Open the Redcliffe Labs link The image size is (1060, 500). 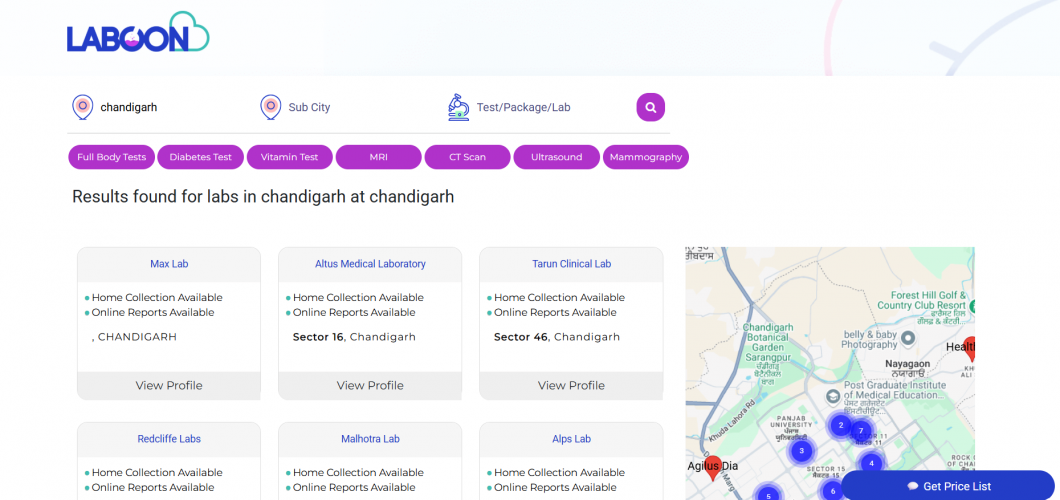point(169,439)
